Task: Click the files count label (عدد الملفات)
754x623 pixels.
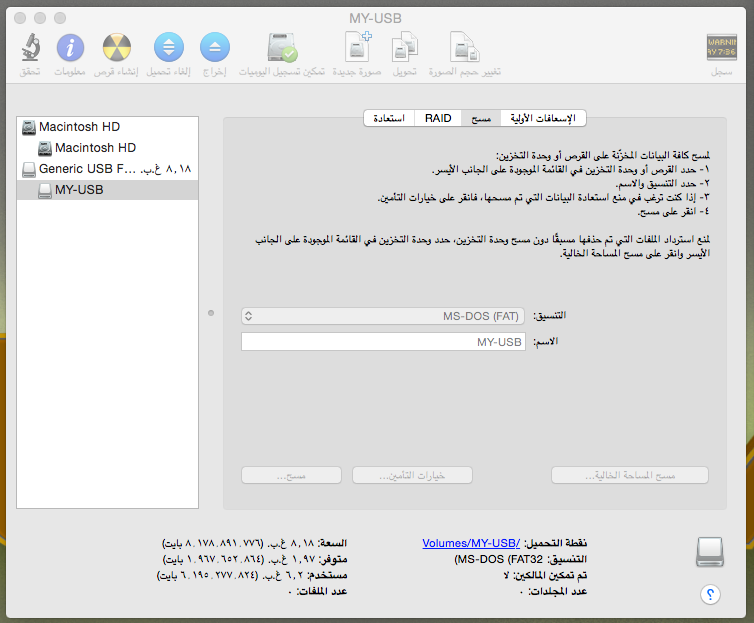Action: pyautogui.click(x=322, y=591)
